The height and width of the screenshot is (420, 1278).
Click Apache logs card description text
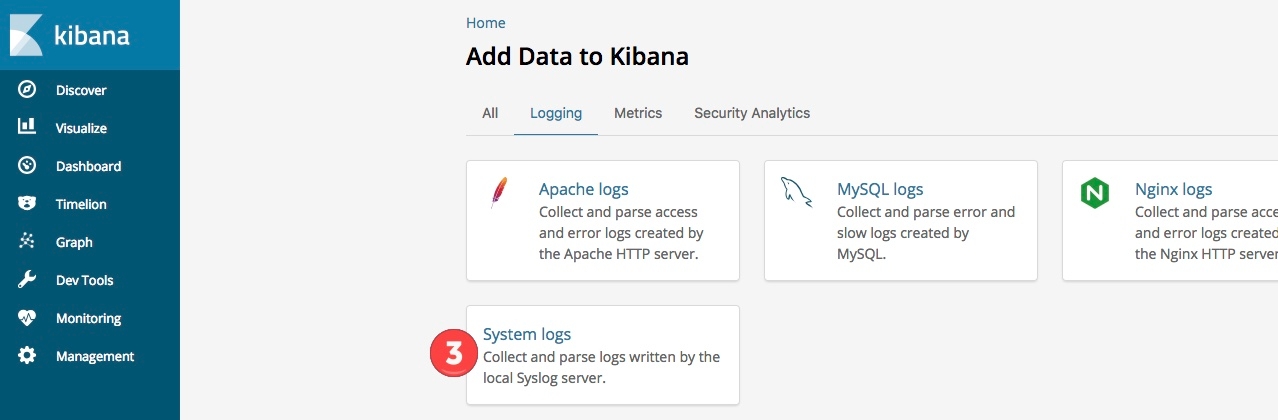[621, 233]
